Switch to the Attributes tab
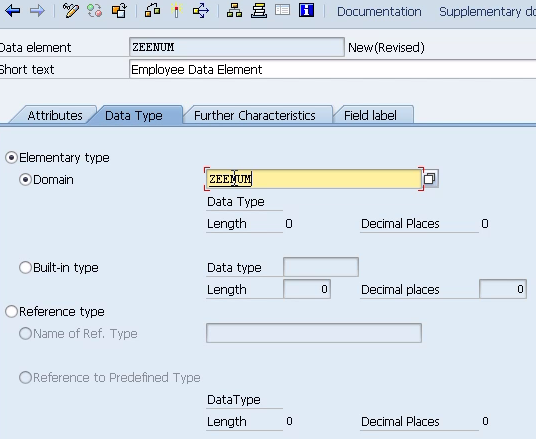This screenshot has width=536, height=439. (x=55, y=116)
